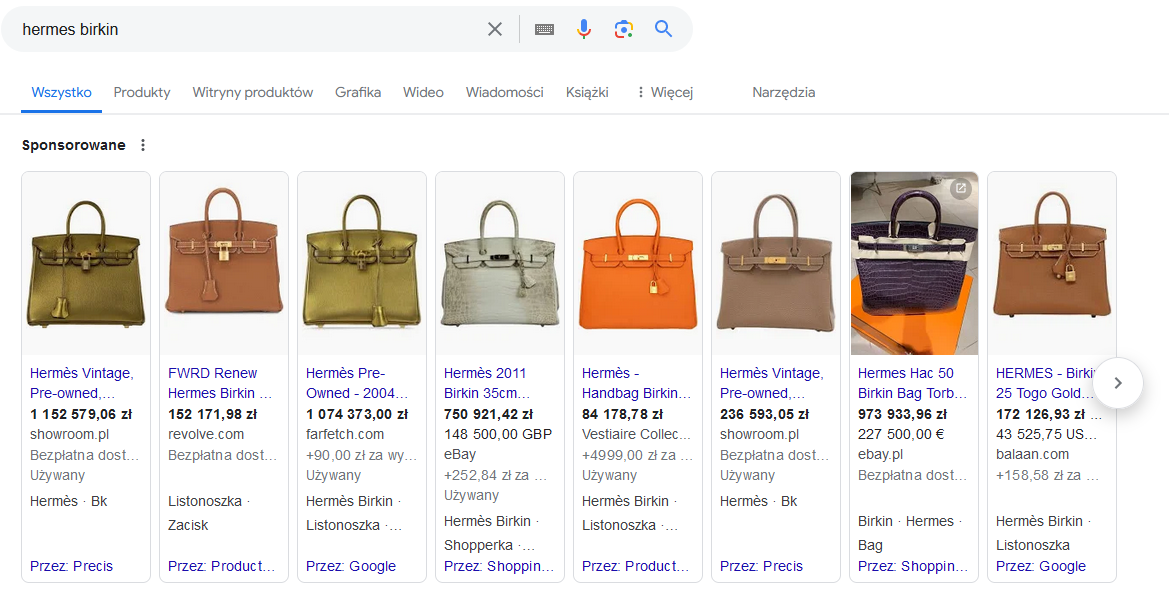1169x604 pixels.
Task: Select the Witryny produktów tab
Action: pos(253,92)
